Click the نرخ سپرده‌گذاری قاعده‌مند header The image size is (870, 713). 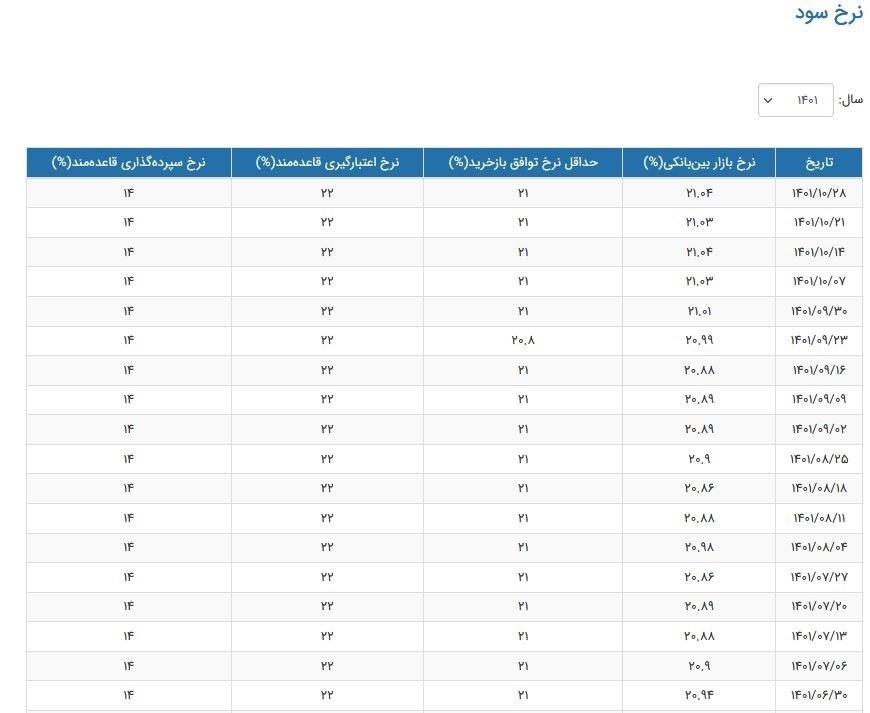[x=128, y=163]
